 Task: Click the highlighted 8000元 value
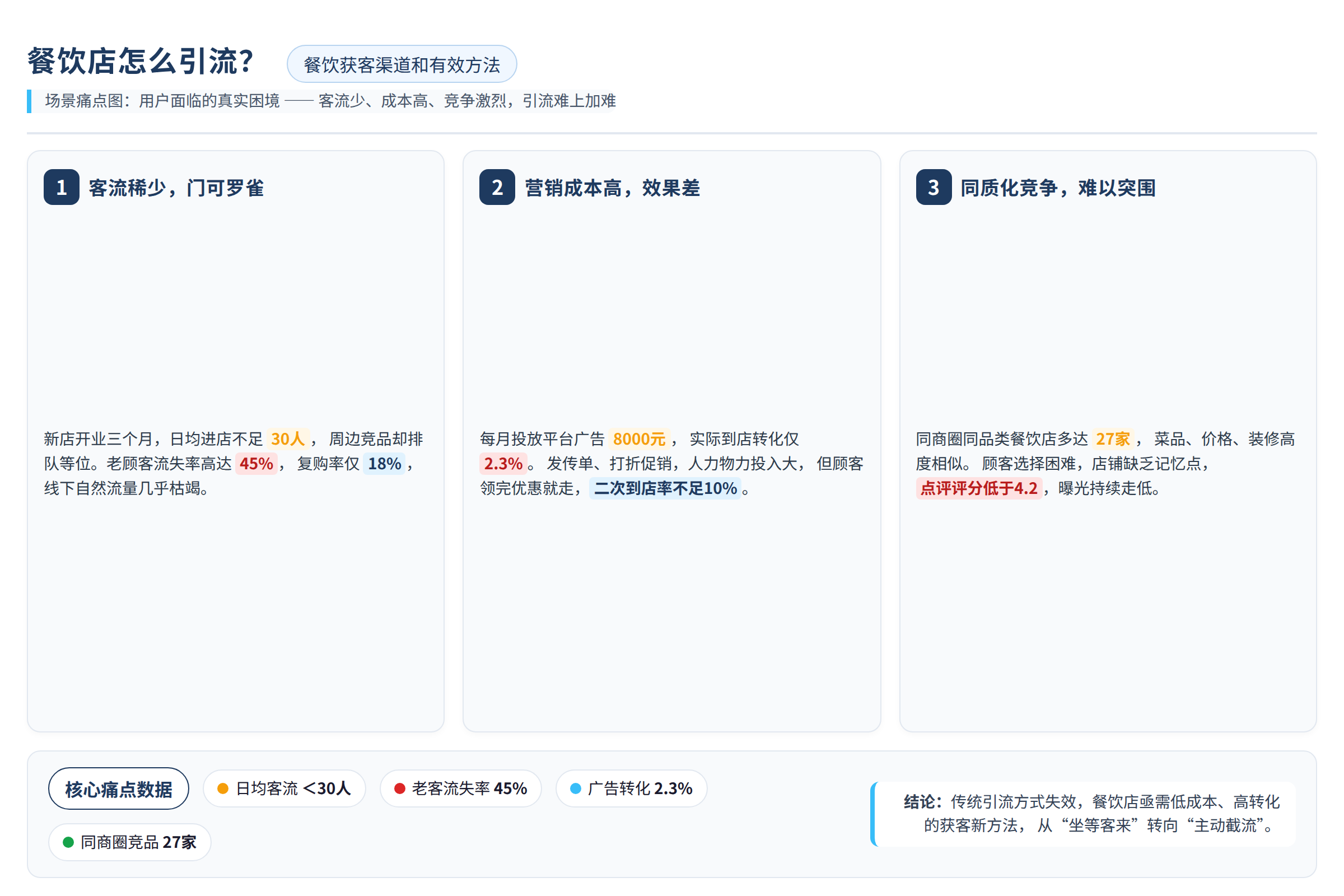[639, 439]
